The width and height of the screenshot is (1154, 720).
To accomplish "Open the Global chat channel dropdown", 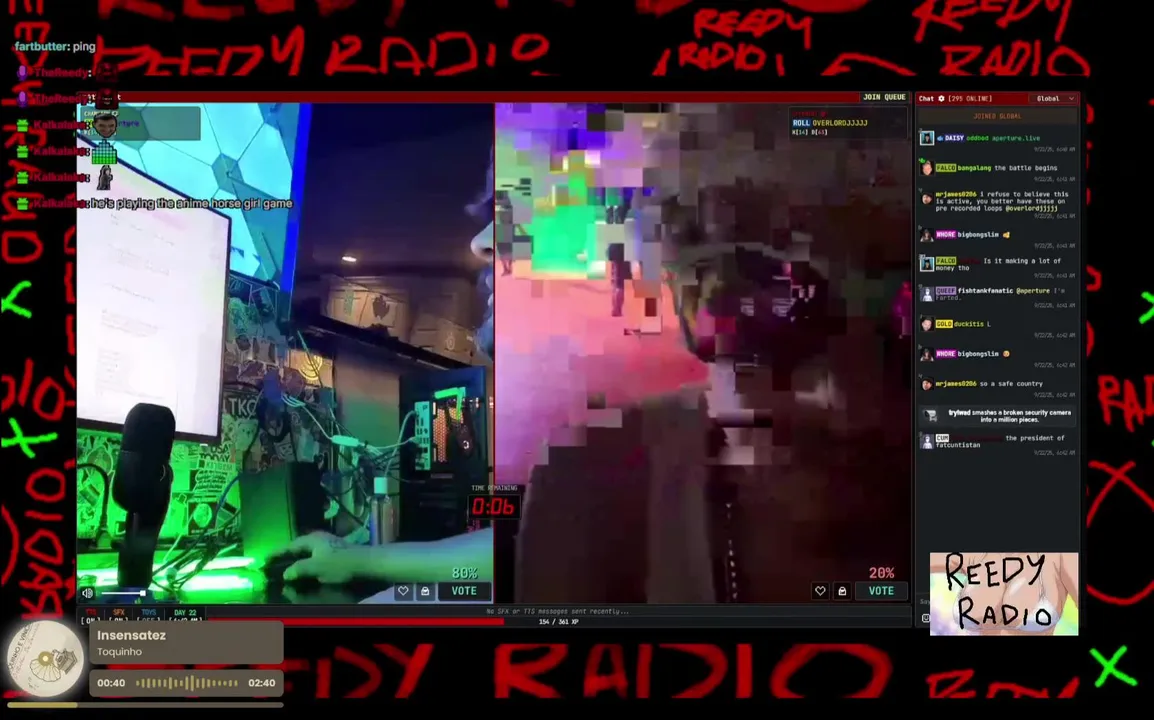I will click(1055, 99).
